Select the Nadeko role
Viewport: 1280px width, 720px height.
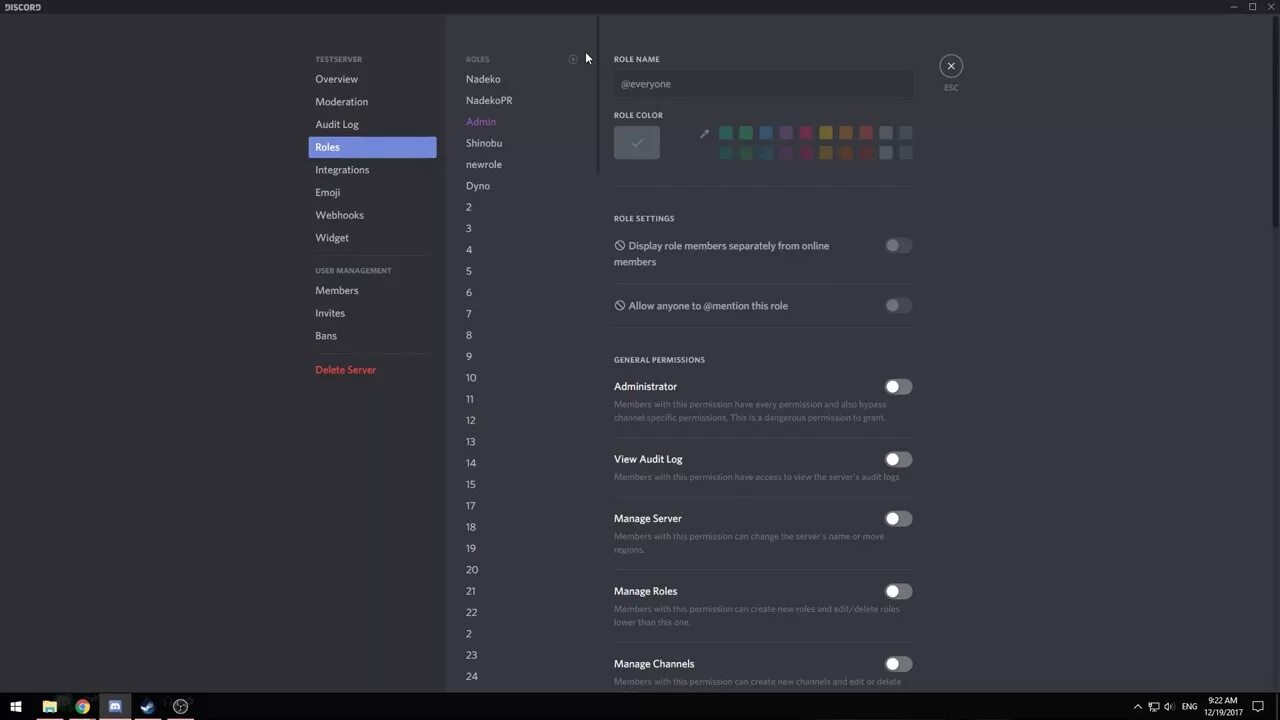click(483, 79)
